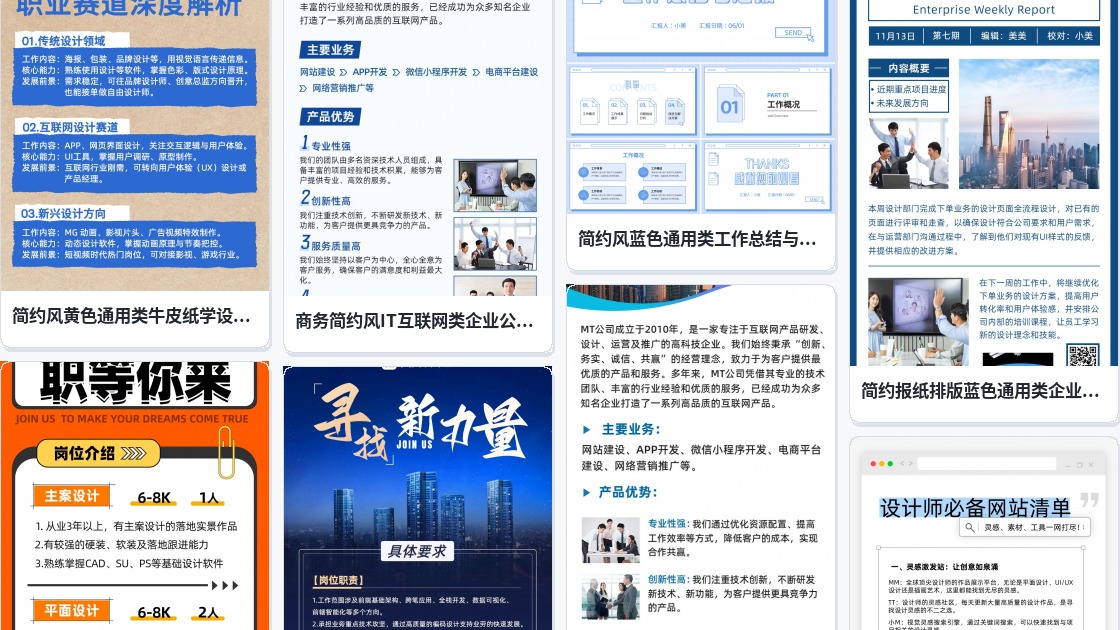Click the 产品优势 heading in IT template

click(330, 116)
